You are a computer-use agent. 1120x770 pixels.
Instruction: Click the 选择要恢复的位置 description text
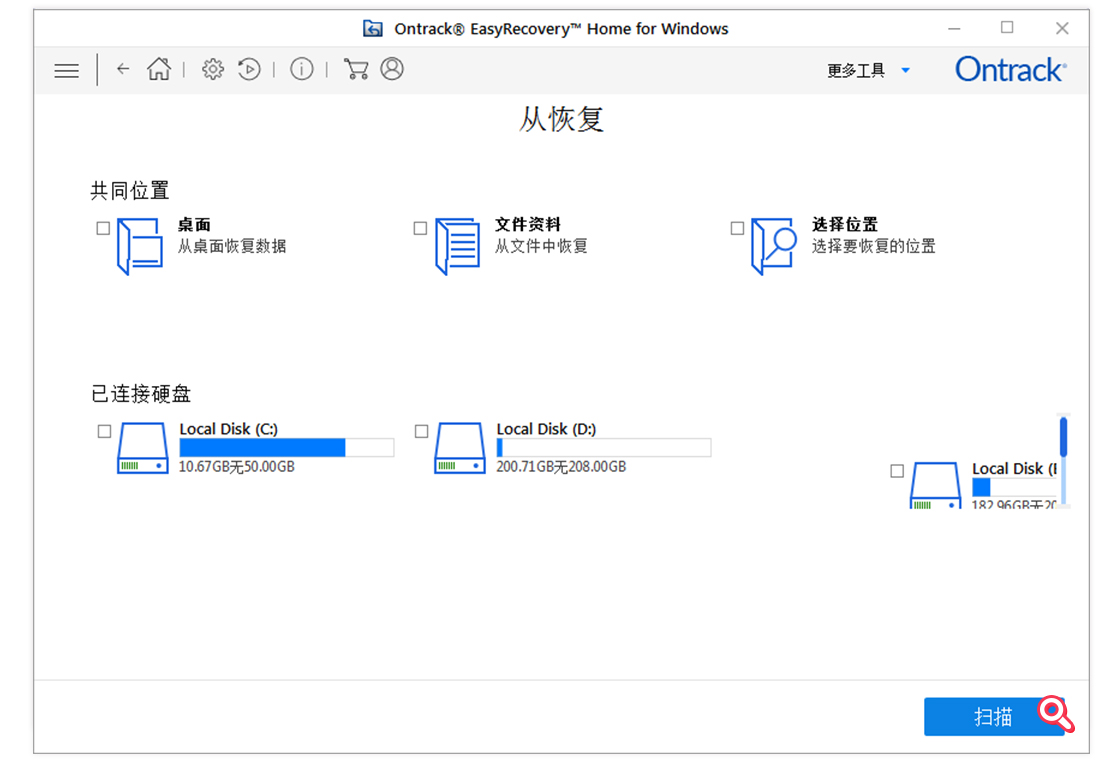(x=874, y=246)
